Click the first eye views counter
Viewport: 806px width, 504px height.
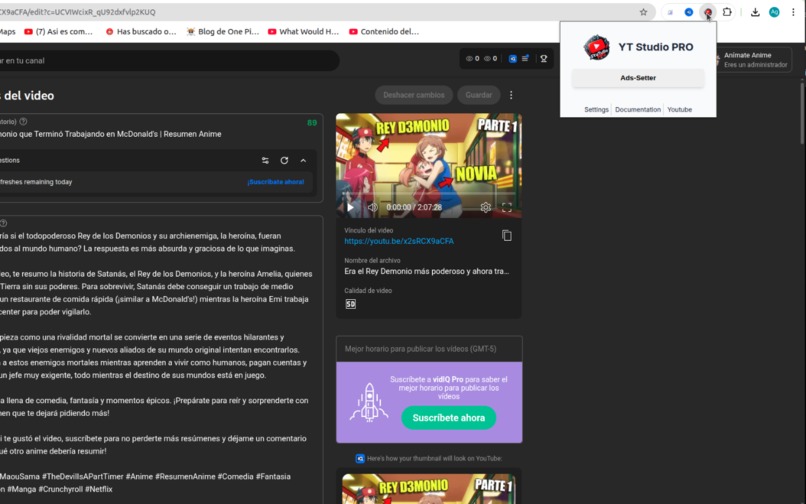[x=472, y=59]
